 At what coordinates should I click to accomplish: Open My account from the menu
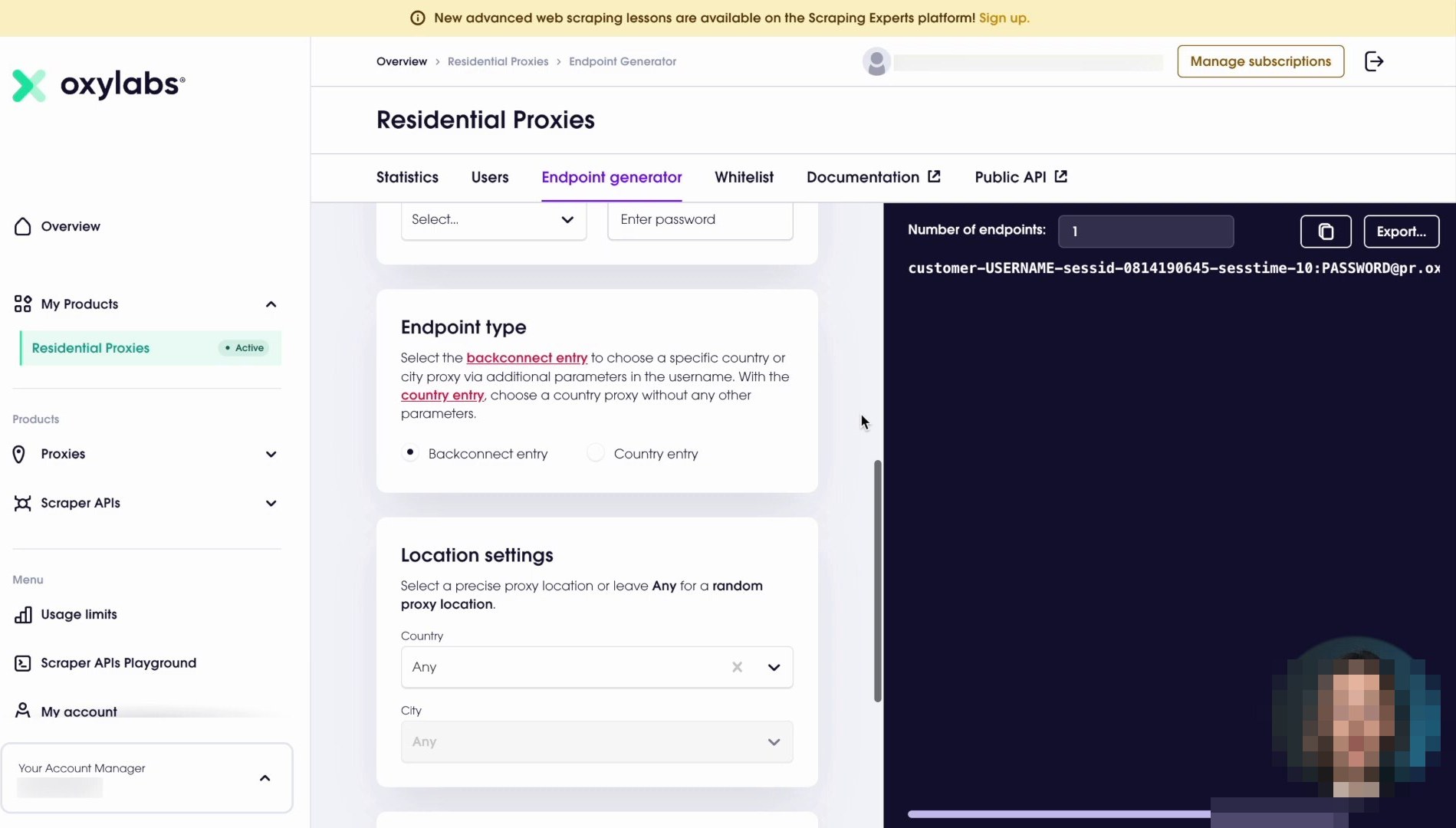79,711
